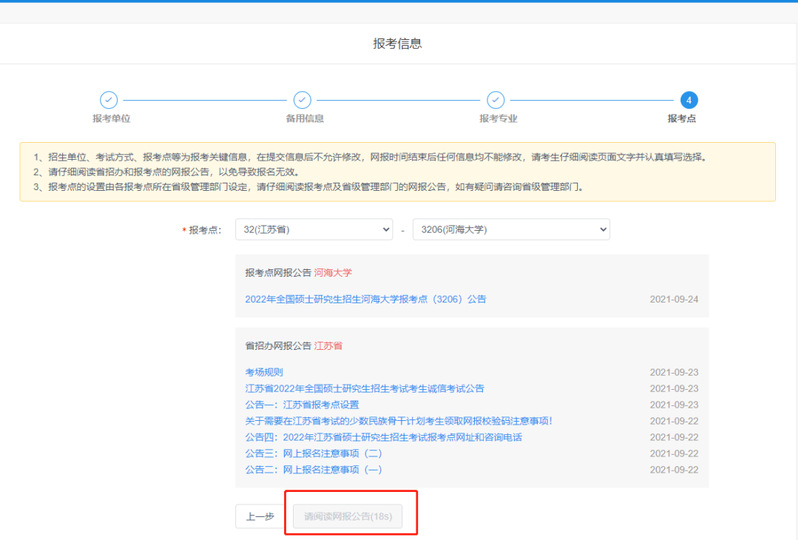Select the 报考点 step label
Image resolution: width=798 pixels, height=540 pixels.
pyautogui.click(x=682, y=119)
